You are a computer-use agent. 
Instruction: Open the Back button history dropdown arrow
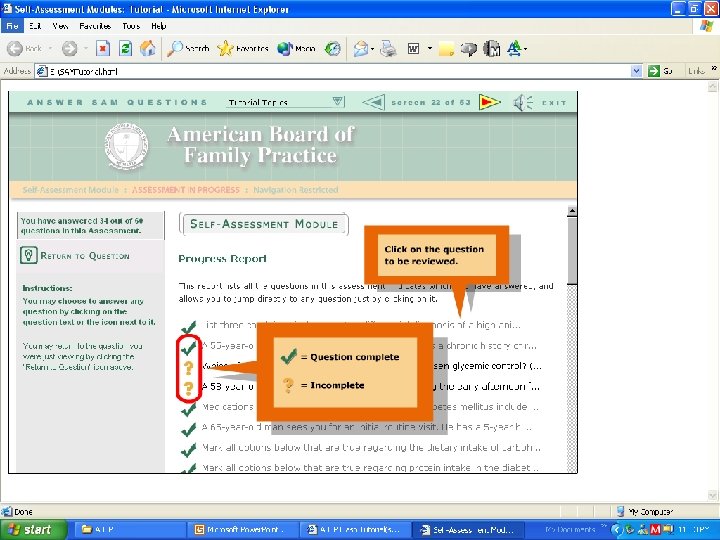tap(50, 48)
